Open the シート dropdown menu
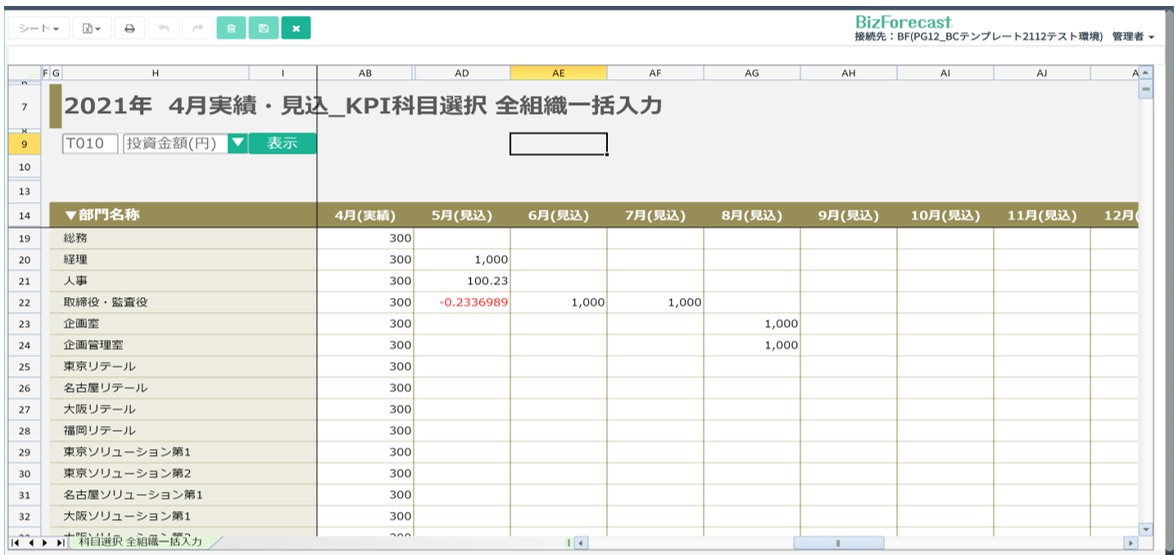Viewport: 1176px width, 555px height. tap(41, 29)
